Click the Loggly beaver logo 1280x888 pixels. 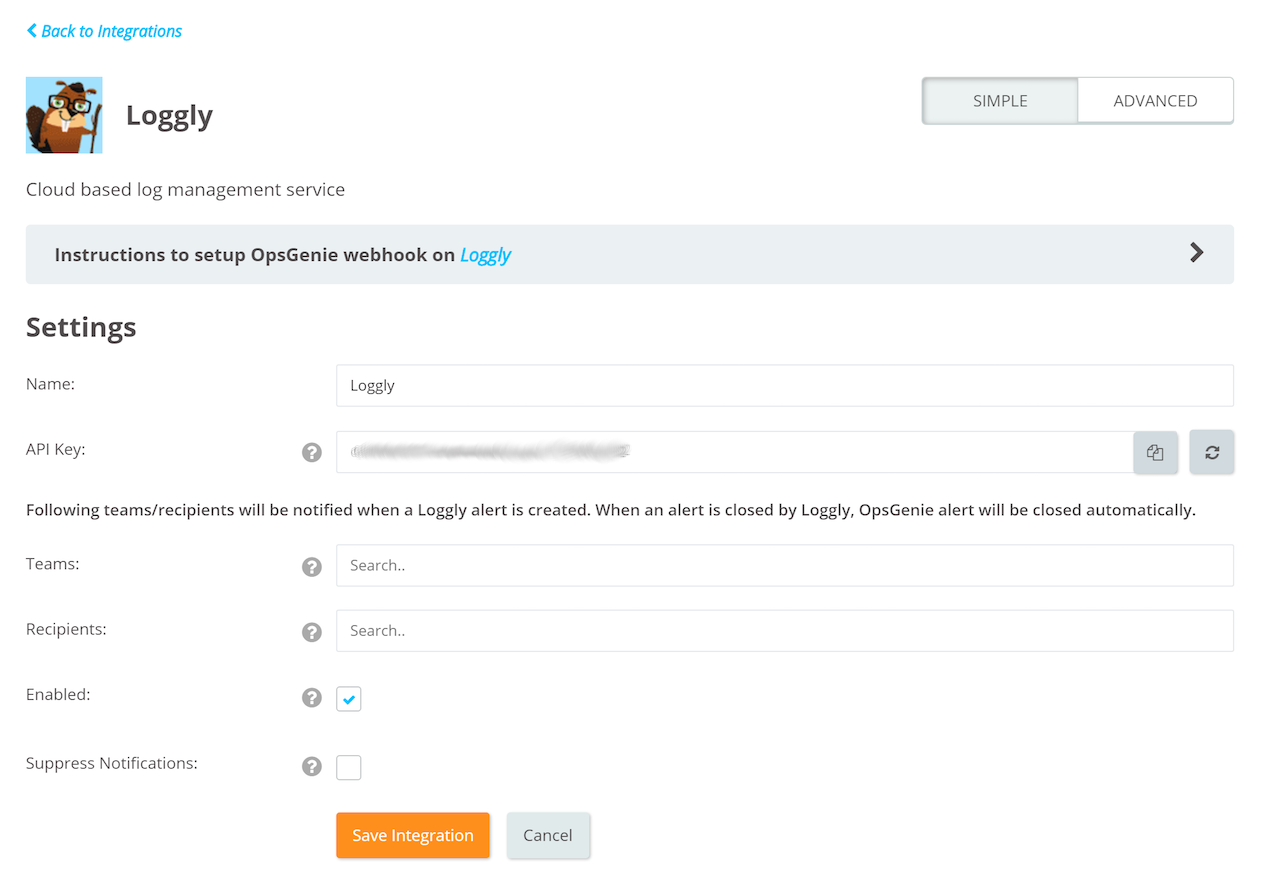(x=64, y=115)
